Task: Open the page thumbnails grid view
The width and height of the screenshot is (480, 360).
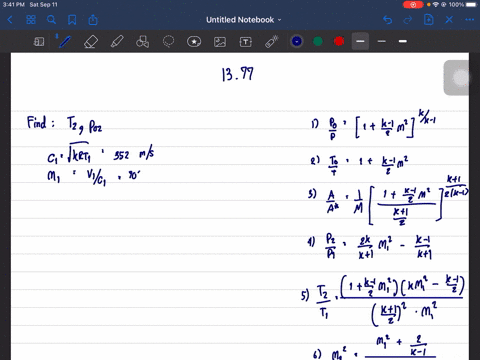Action: (31, 20)
